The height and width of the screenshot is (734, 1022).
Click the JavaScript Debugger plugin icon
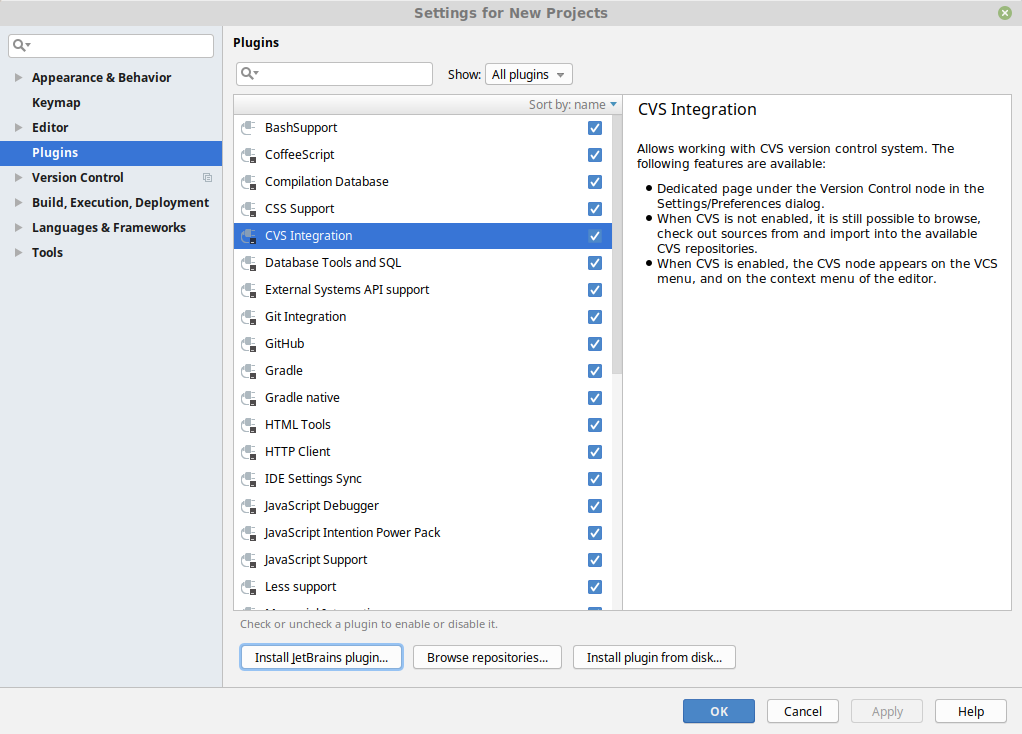coord(248,506)
